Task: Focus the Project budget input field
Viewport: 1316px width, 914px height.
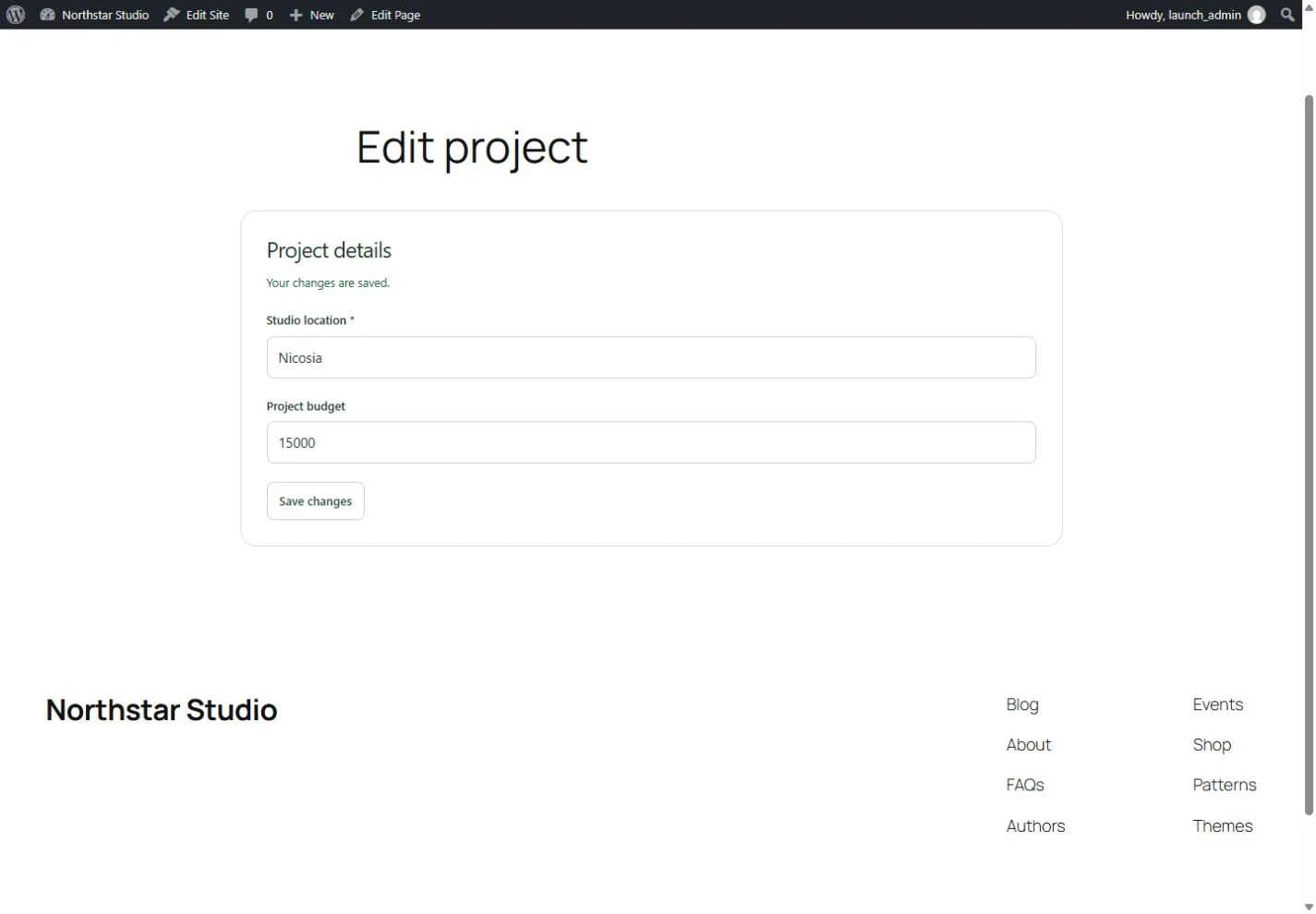Action: coord(651,443)
